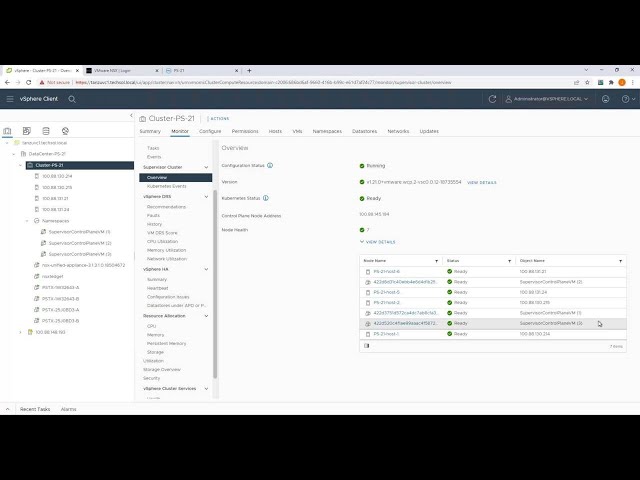Viewport: 640px width, 480px height.
Task: Expand the 100.88.148.193 tree node
Action: [20, 332]
